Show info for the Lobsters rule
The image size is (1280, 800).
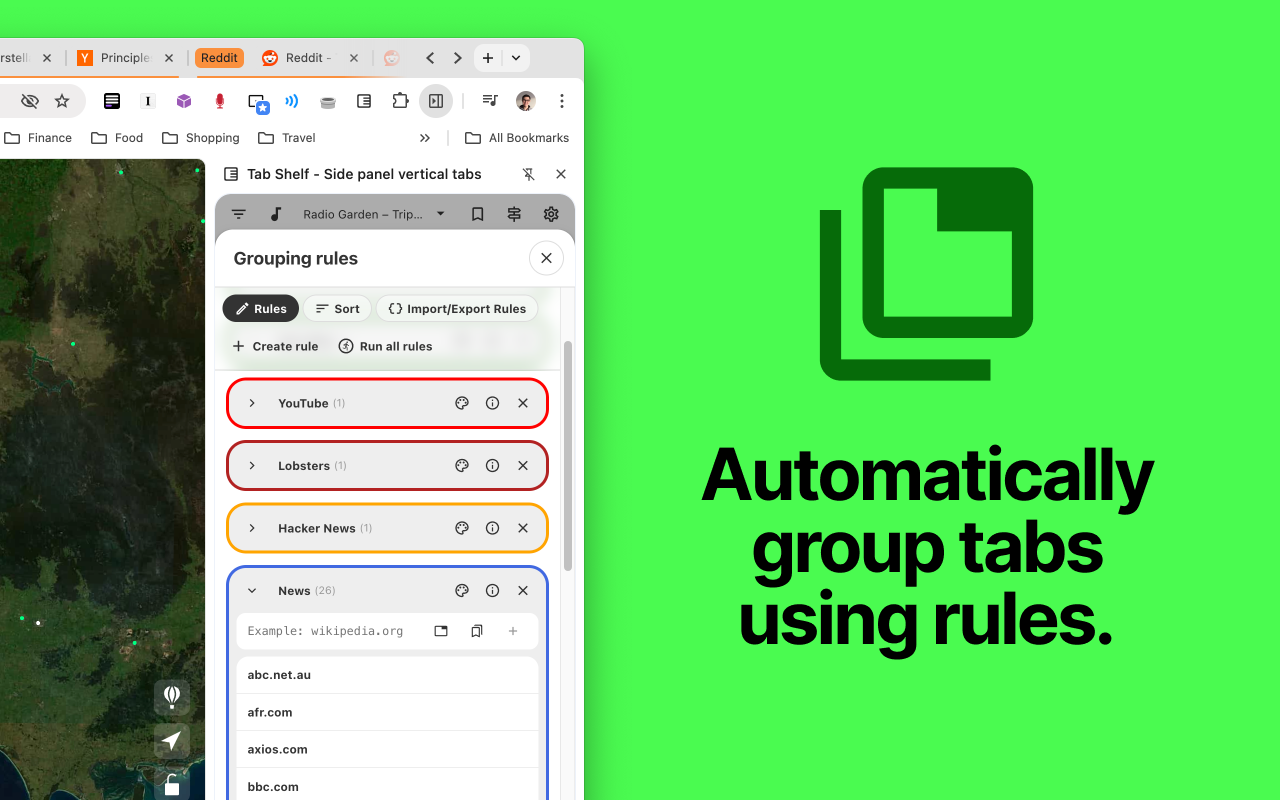[492, 466]
